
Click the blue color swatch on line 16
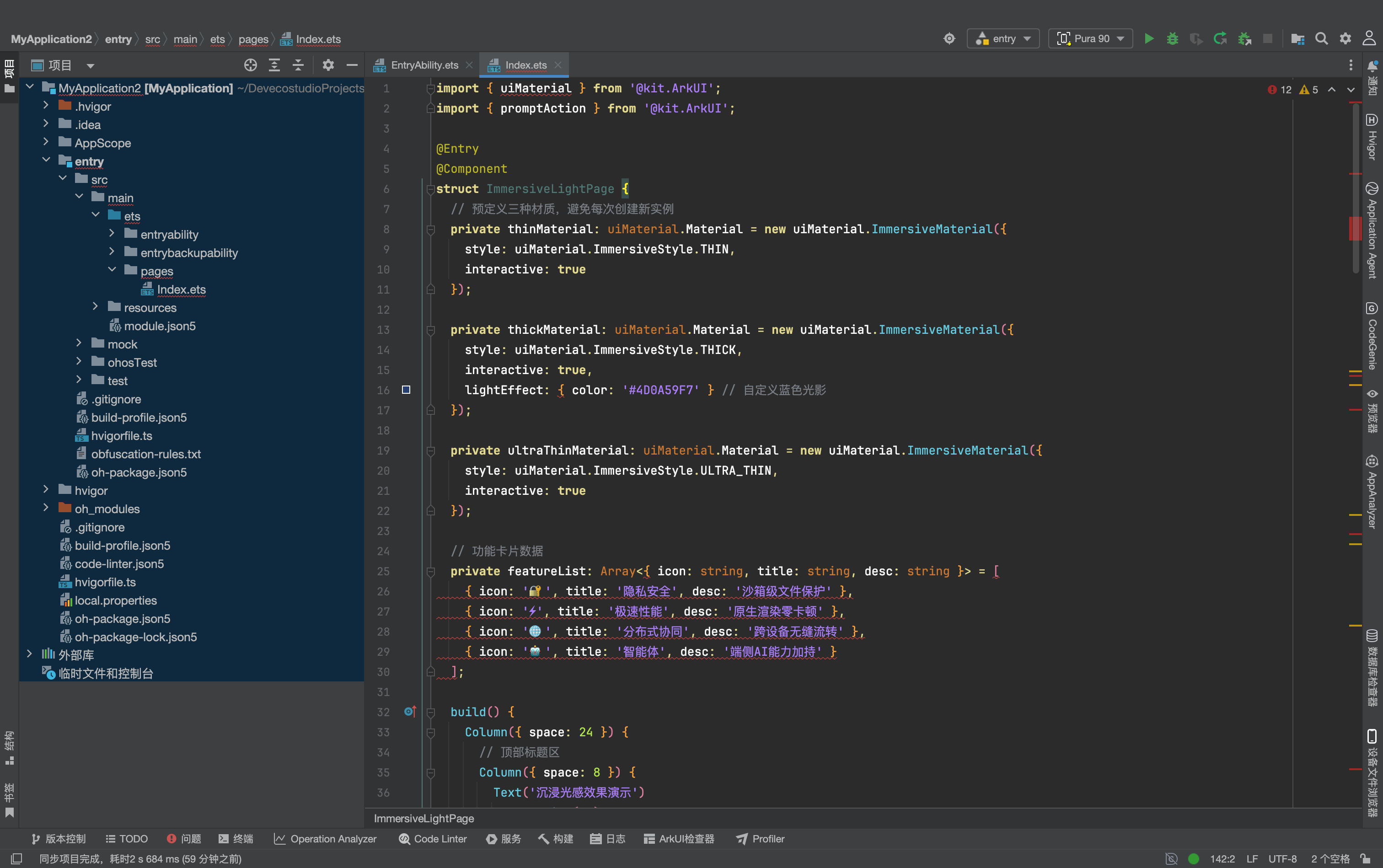406,390
